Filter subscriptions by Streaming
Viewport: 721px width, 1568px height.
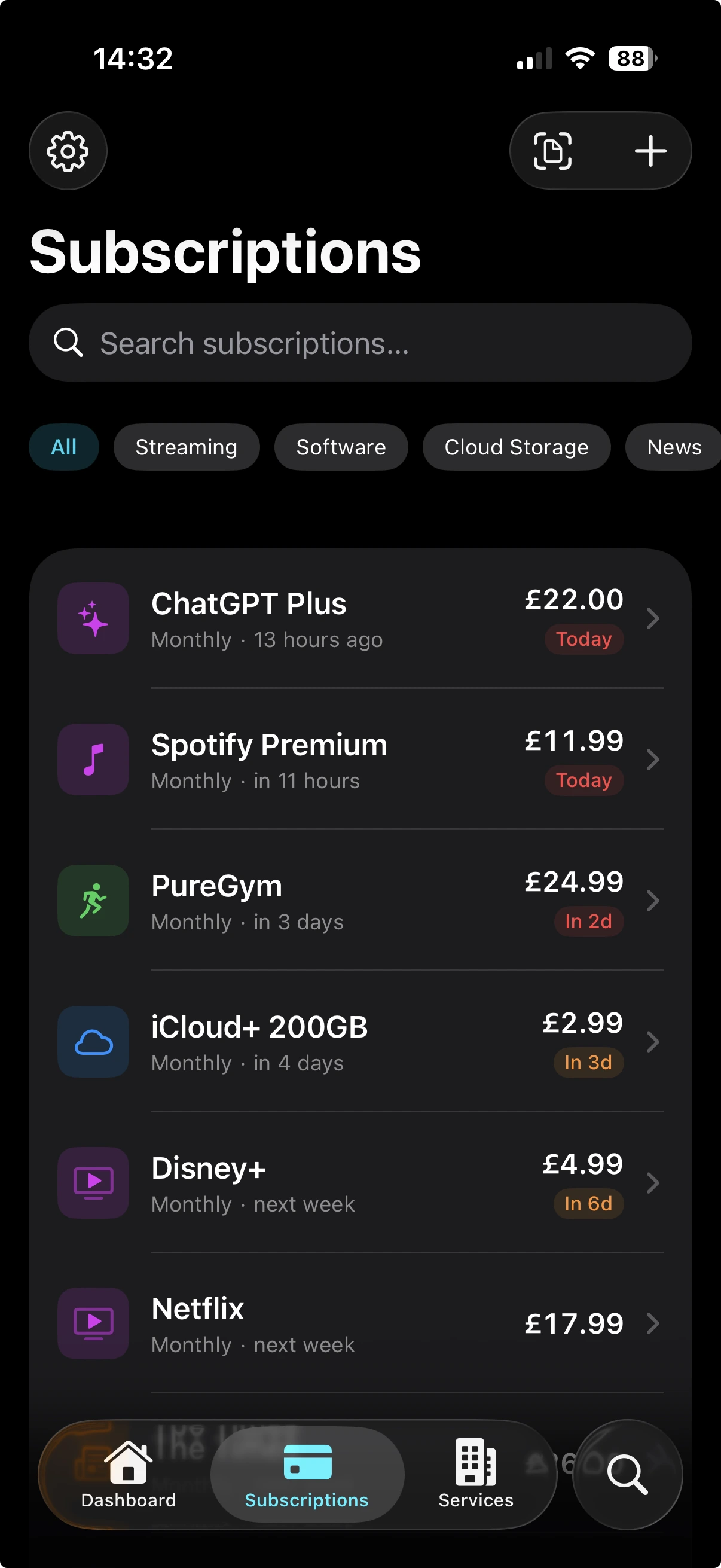(x=186, y=447)
